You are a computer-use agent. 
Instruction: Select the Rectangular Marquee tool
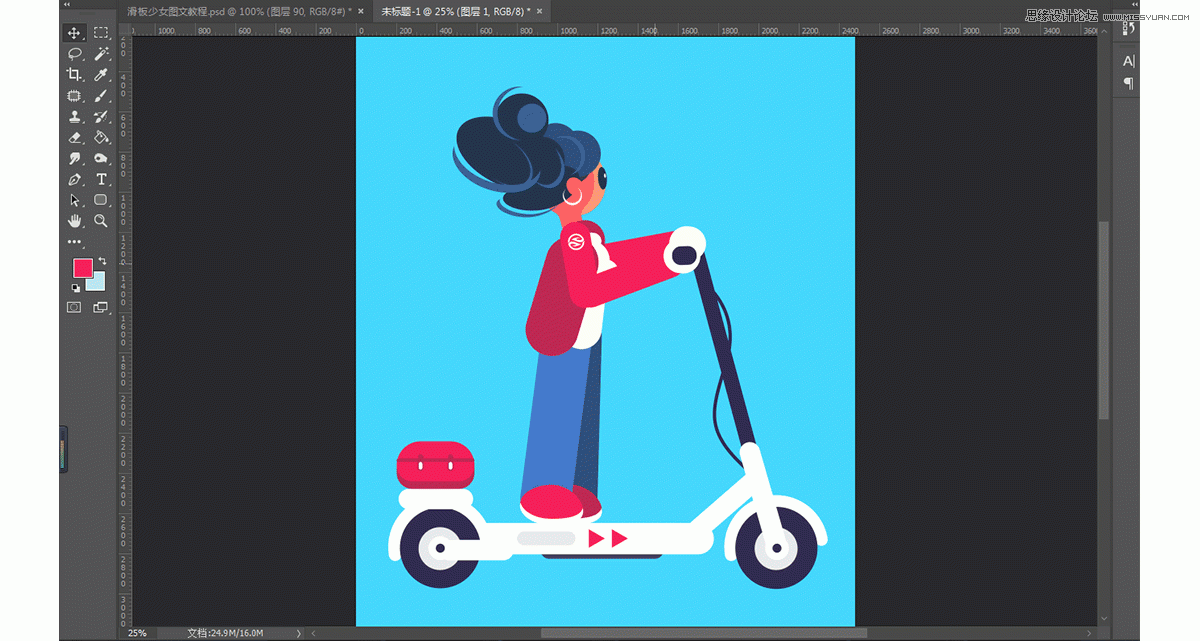(x=101, y=33)
